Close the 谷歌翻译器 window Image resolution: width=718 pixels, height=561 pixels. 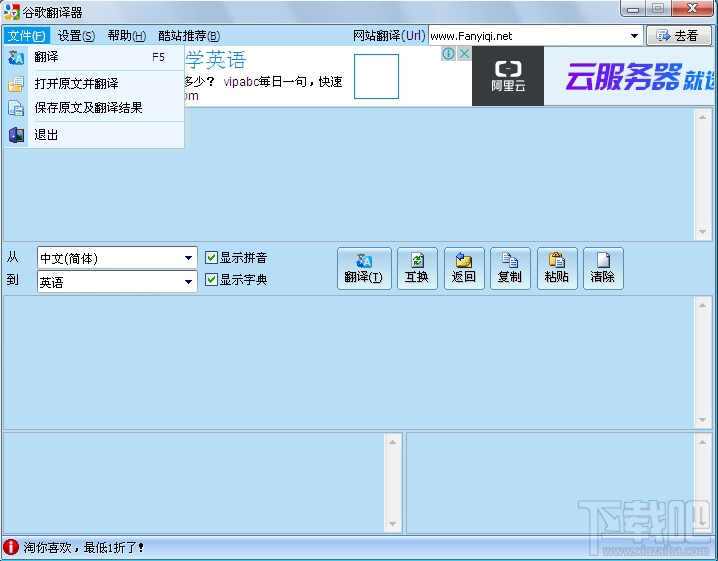pos(693,8)
